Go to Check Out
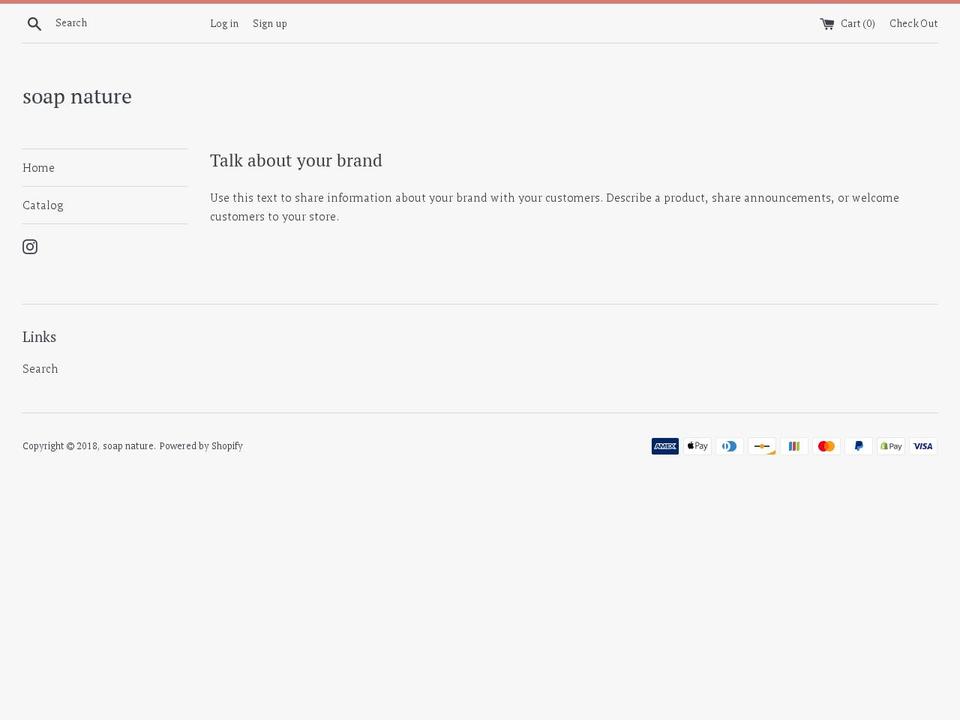This screenshot has width=960, height=720. coord(913,23)
